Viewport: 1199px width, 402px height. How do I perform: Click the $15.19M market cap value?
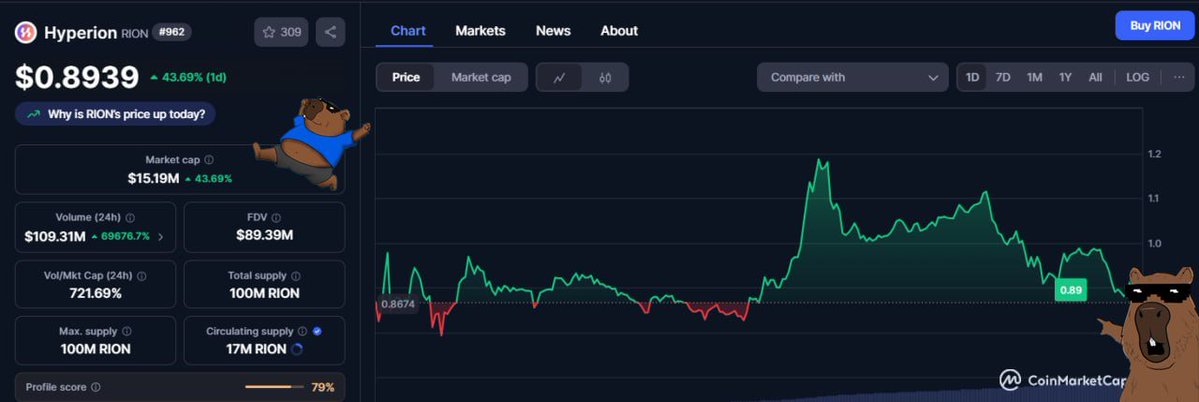click(153, 178)
